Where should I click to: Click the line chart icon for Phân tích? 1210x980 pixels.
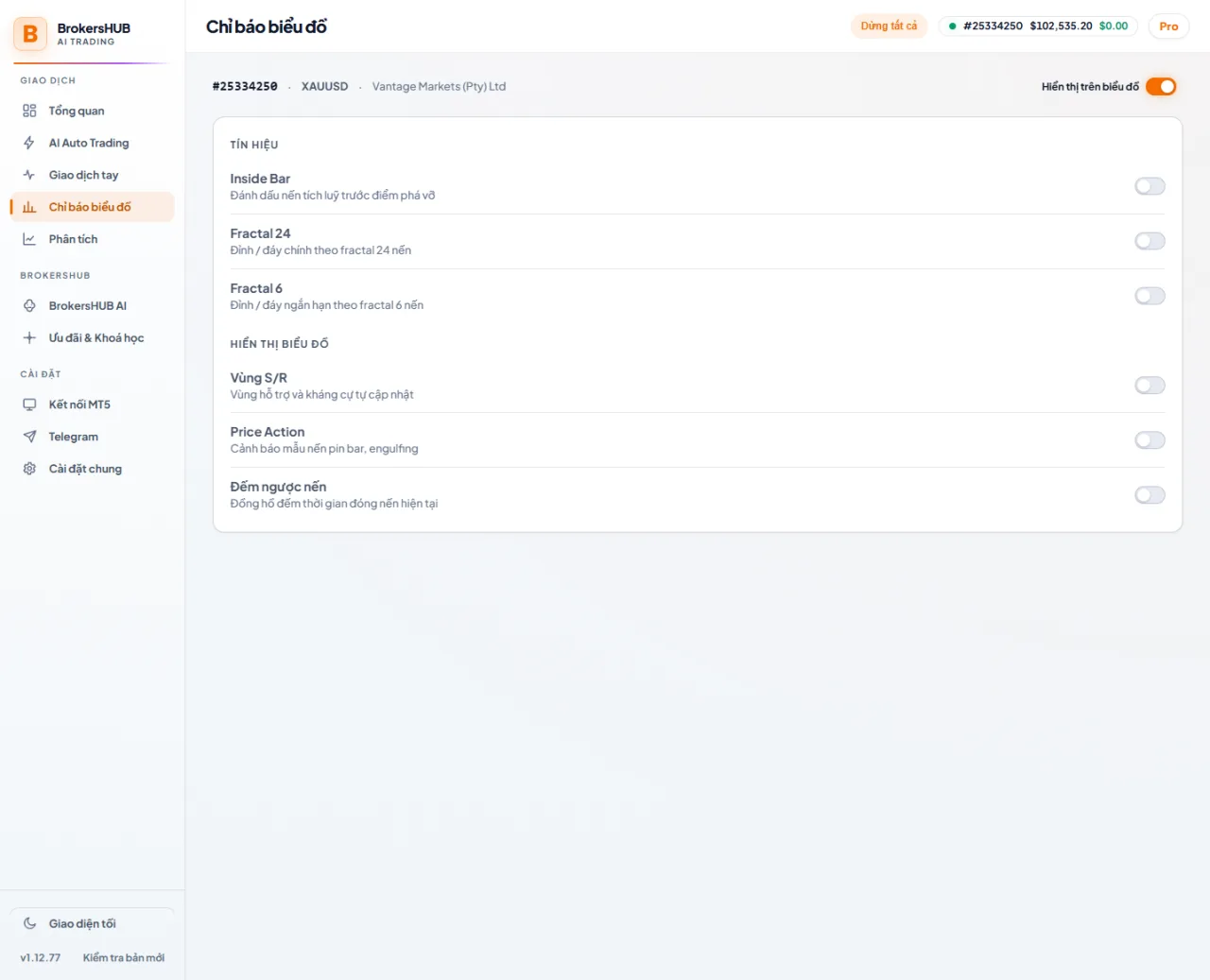coord(29,239)
